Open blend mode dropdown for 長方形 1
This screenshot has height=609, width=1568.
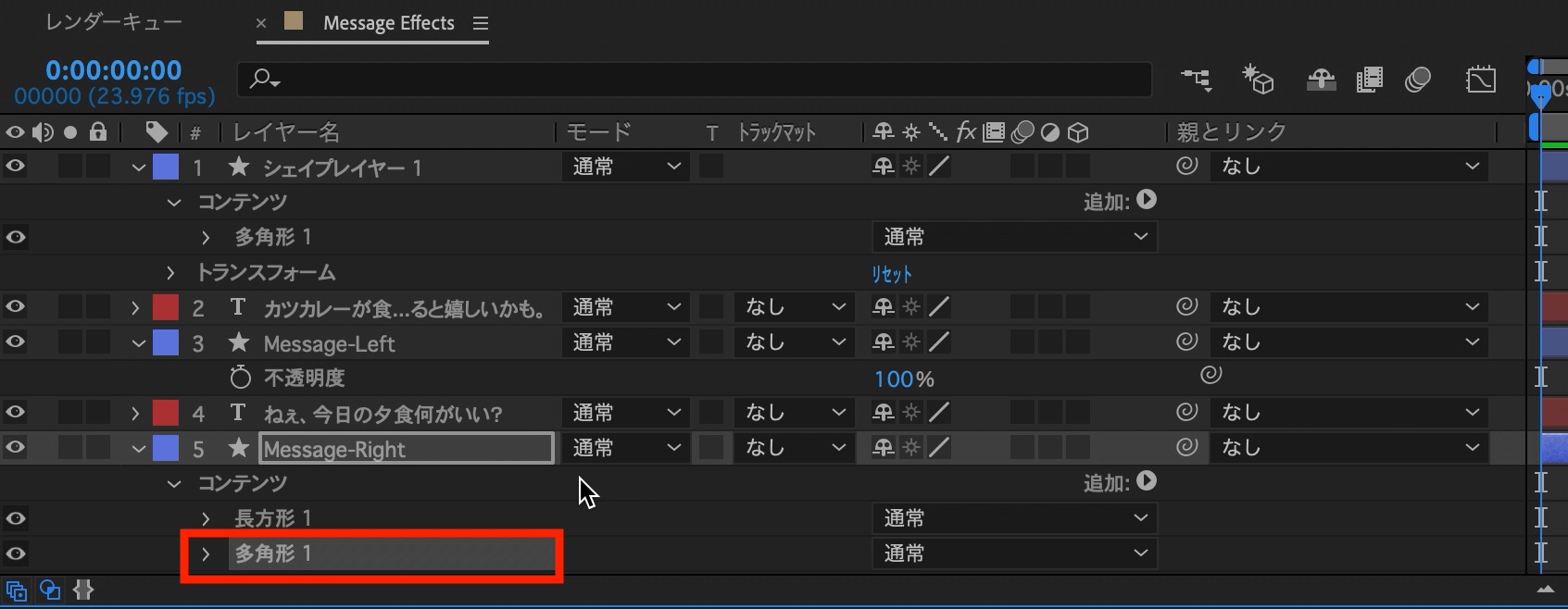[1014, 518]
